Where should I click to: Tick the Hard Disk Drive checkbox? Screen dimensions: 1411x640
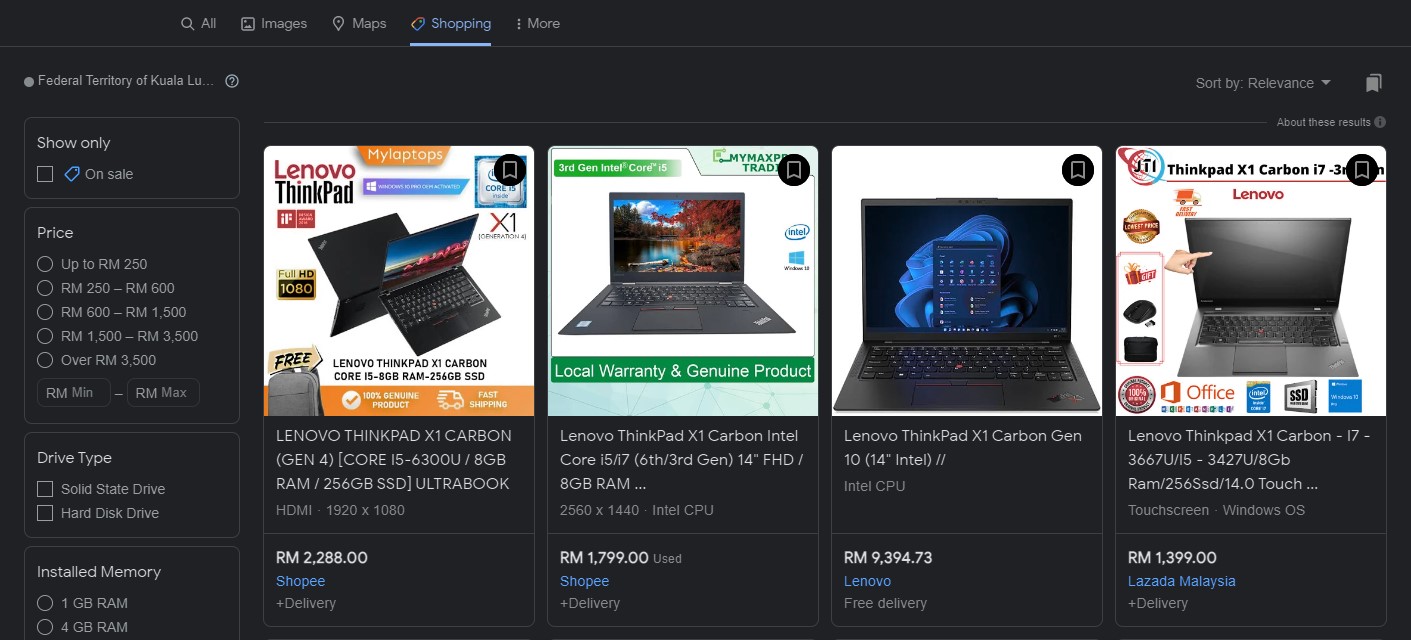click(45, 513)
